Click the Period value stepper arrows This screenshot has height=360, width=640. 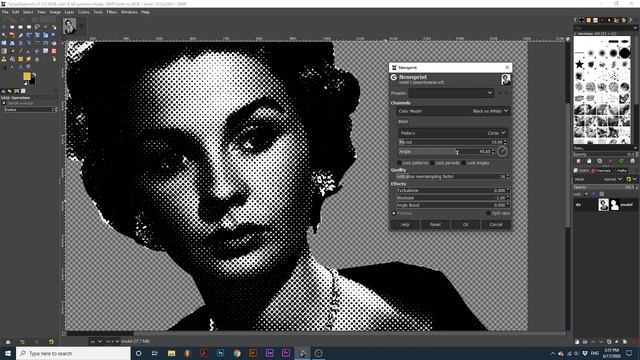click(505, 142)
